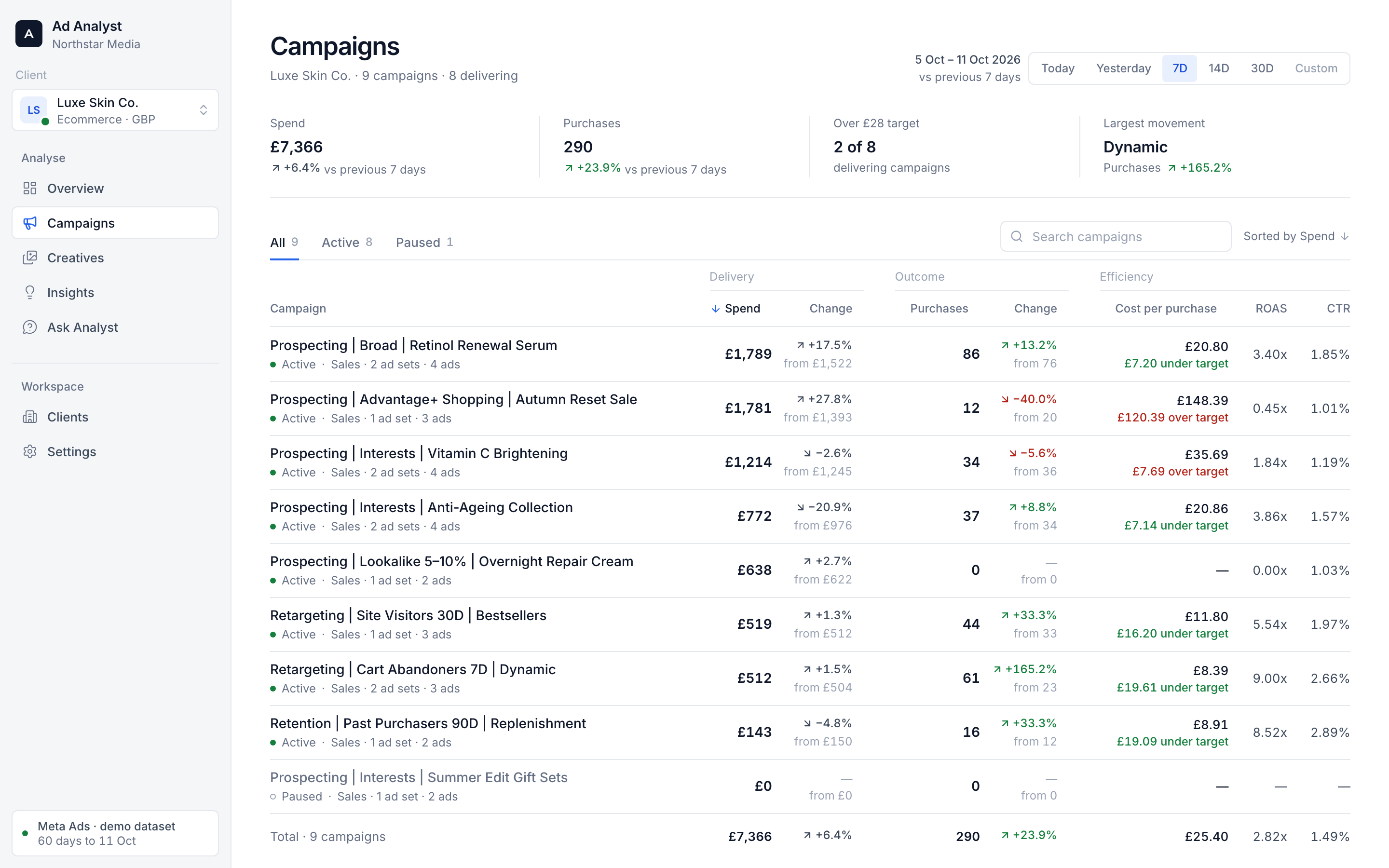Select the Today date range
The height and width of the screenshot is (868, 1389).
[x=1057, y=68]
